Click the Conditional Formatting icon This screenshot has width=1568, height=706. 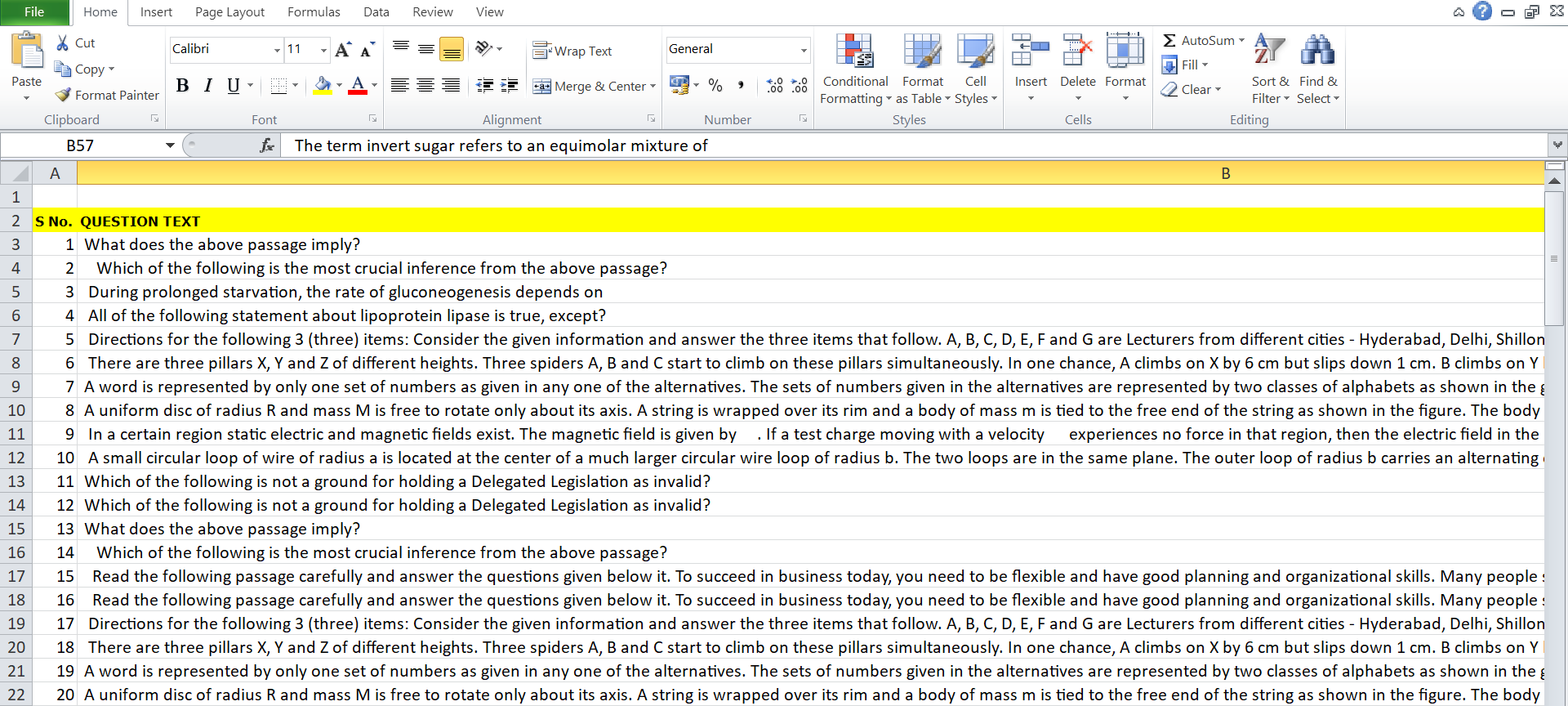854,51
